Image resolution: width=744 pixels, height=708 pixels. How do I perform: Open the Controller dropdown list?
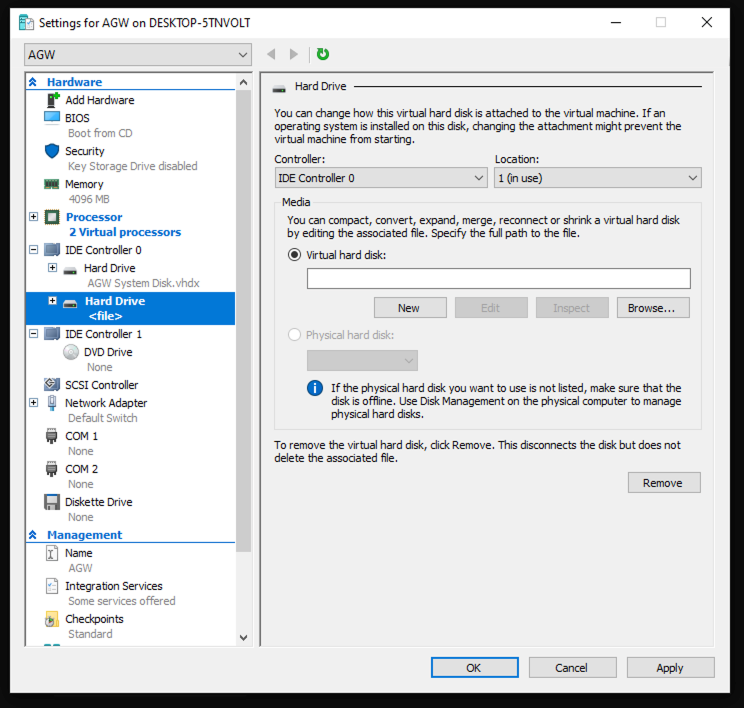click(x=381, y=178)
